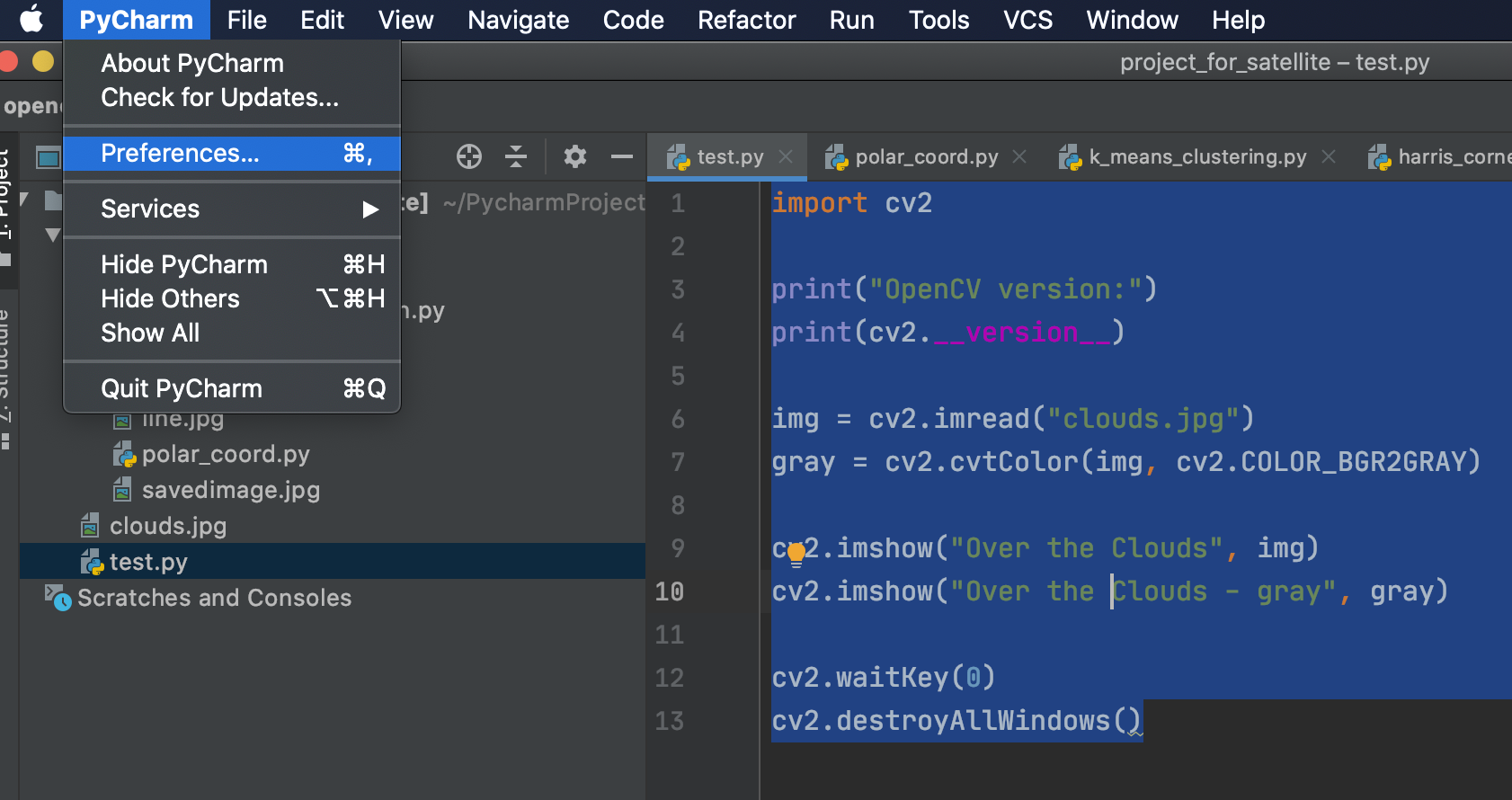Open the Window menu
Image resolution: width=1512 pixels, height=800 pixels.
click(x=1132, y=20)
